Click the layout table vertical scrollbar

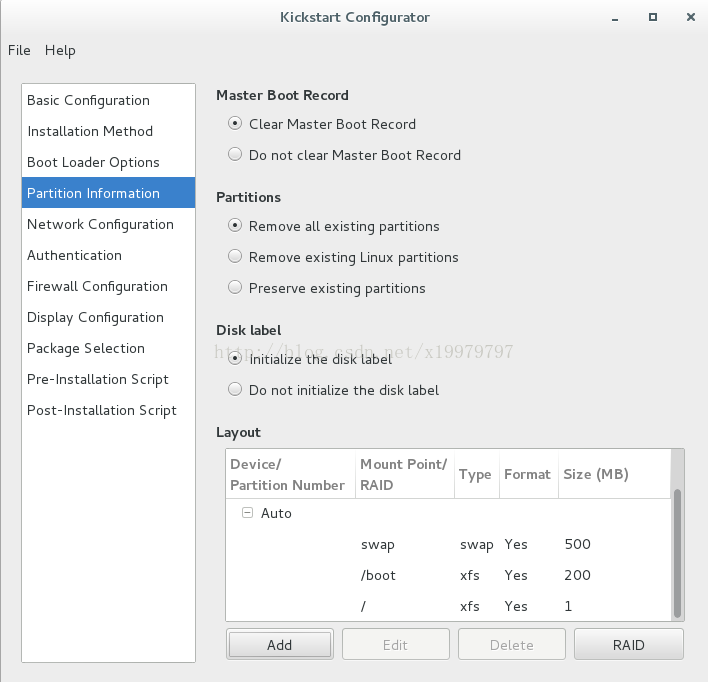point(677,553)
